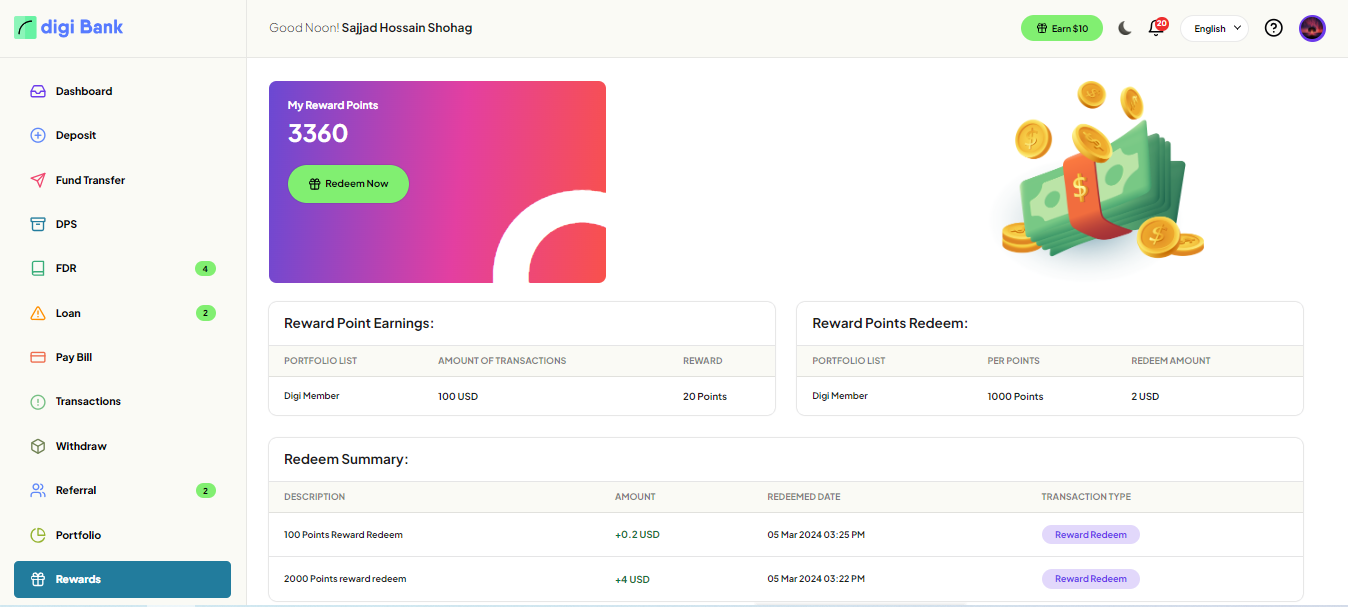Click the digi Bank logo

(69, 27)
